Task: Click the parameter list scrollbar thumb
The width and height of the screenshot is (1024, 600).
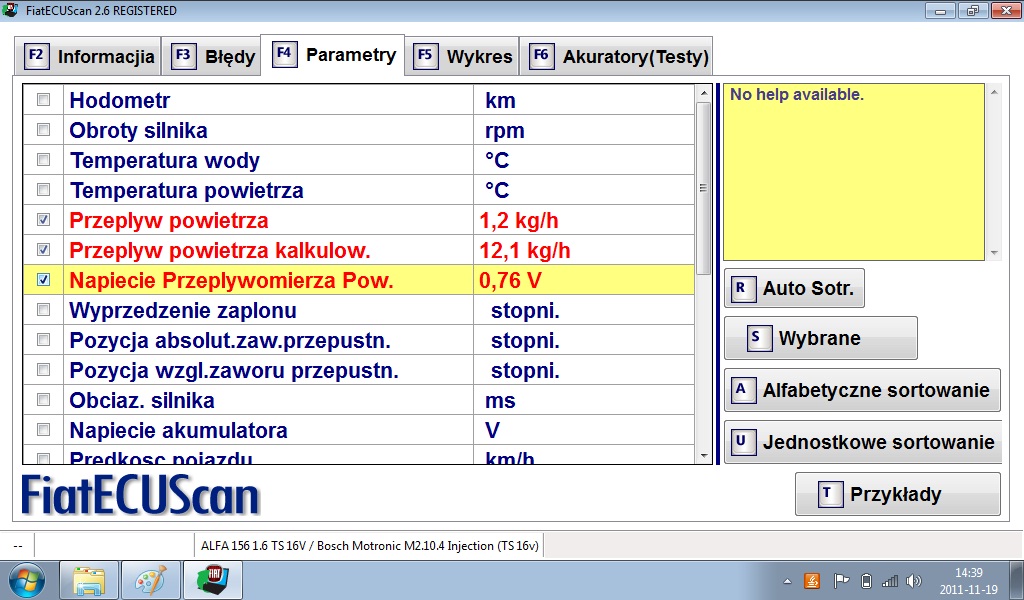Action: [703, 189]
